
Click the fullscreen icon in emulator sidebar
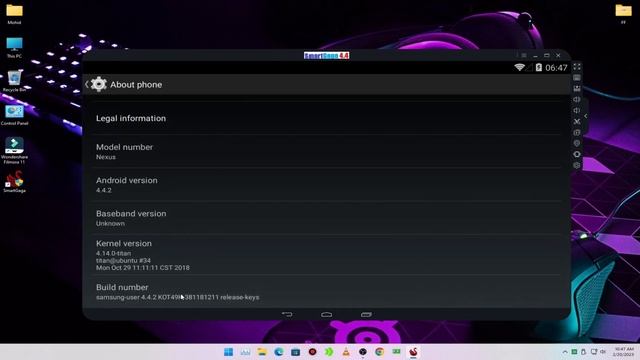tap(577, 67)
